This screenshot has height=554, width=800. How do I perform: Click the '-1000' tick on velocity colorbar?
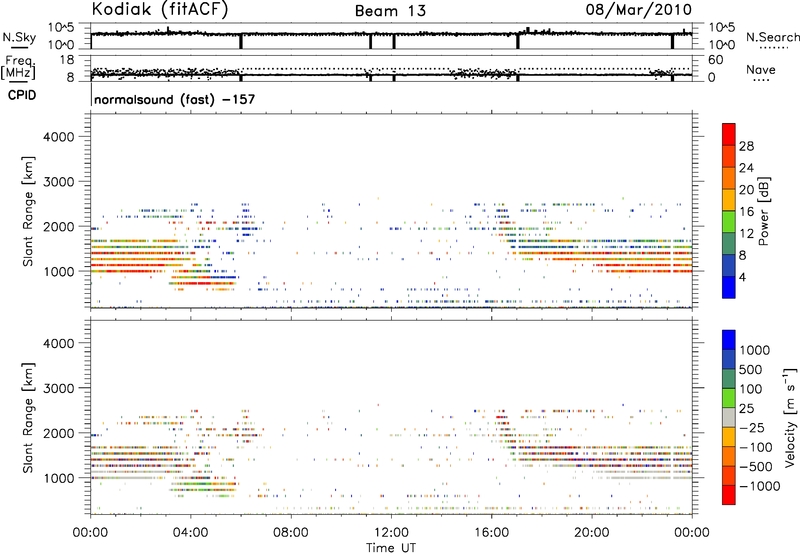click(760, 486)
